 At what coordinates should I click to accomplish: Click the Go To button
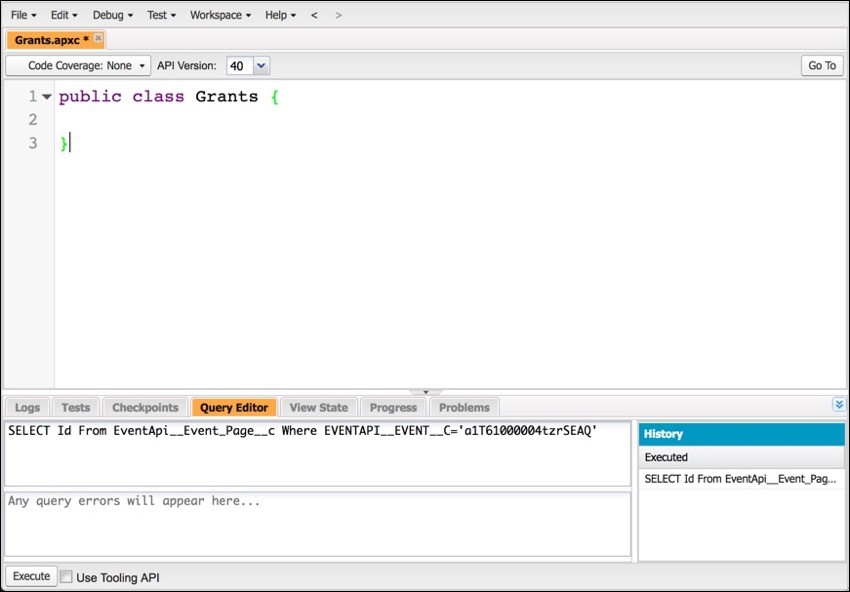[822, 66]
